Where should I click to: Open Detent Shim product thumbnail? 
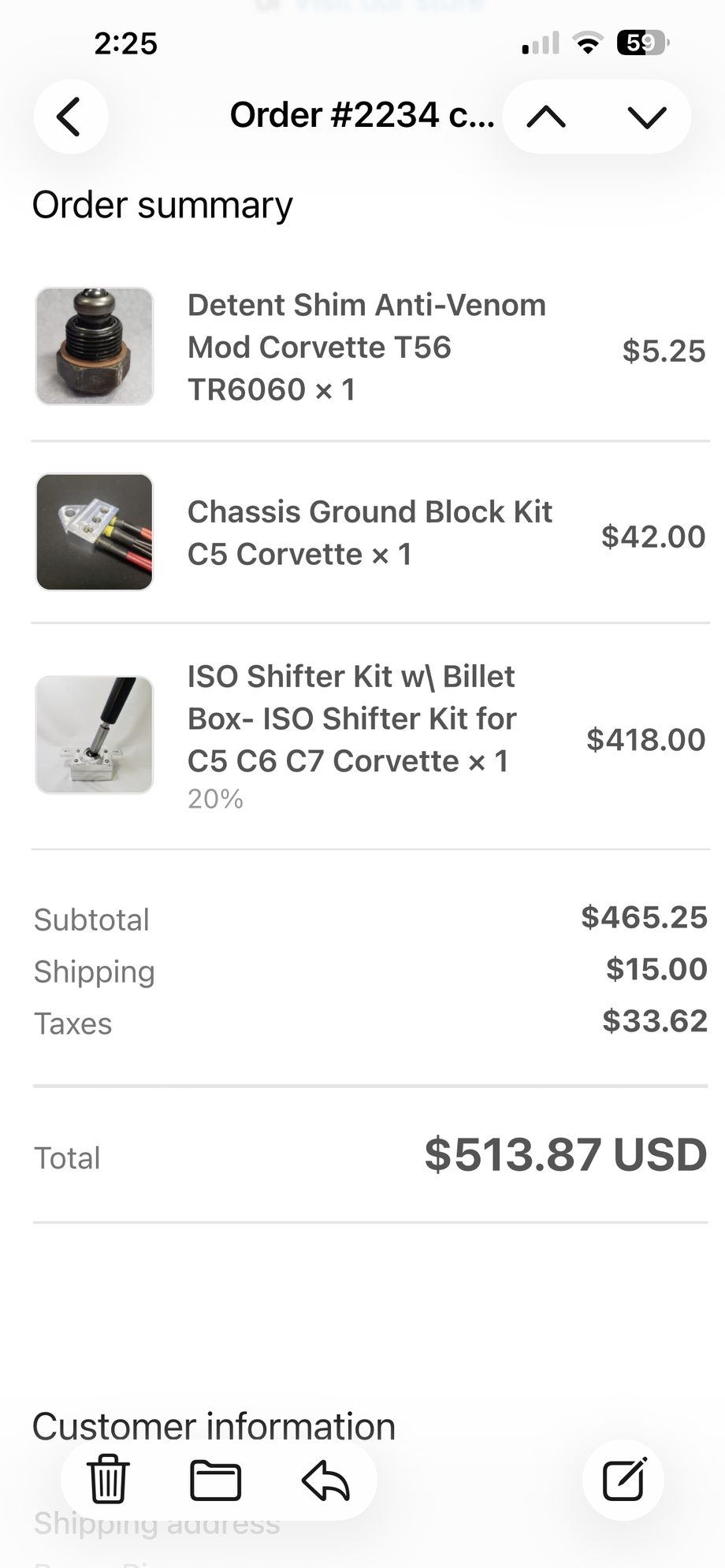coord(95,346)
